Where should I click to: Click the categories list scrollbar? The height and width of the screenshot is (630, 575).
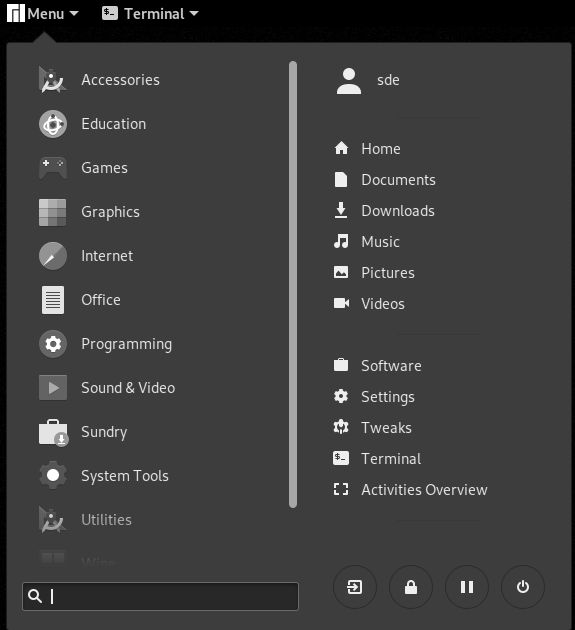(x=293, y=284)
